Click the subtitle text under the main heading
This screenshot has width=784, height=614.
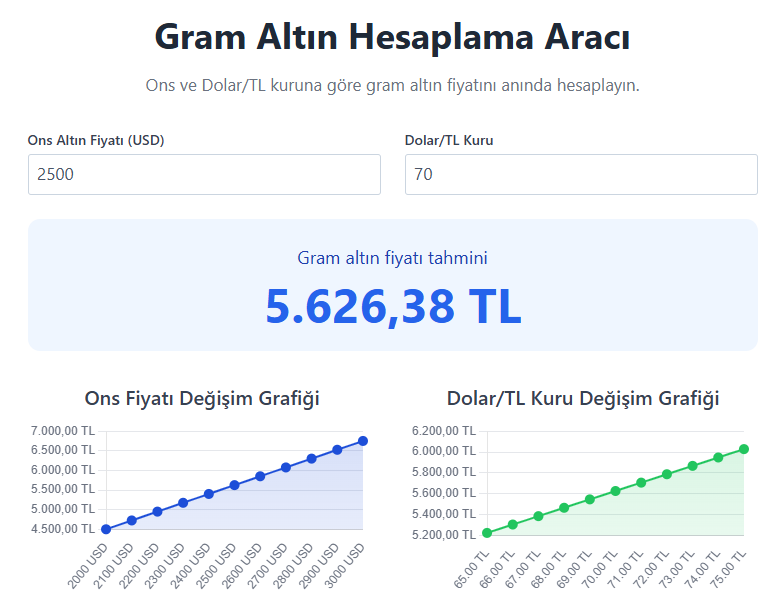tap(393, 85)
